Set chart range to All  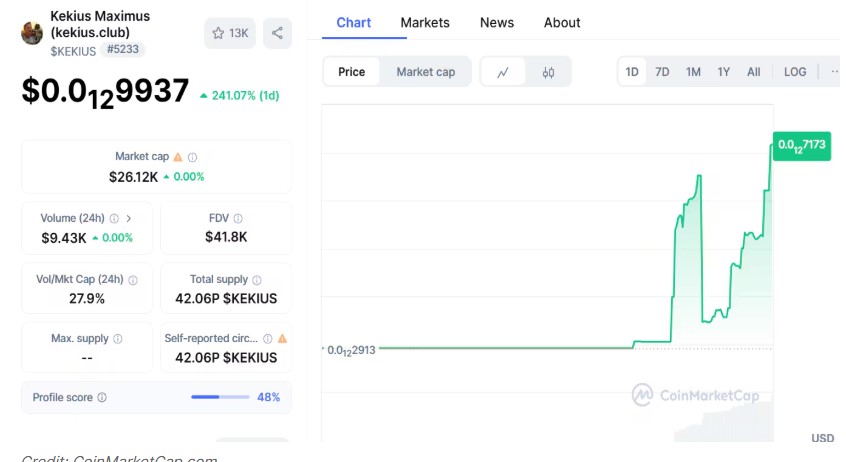tap(754, 72)
